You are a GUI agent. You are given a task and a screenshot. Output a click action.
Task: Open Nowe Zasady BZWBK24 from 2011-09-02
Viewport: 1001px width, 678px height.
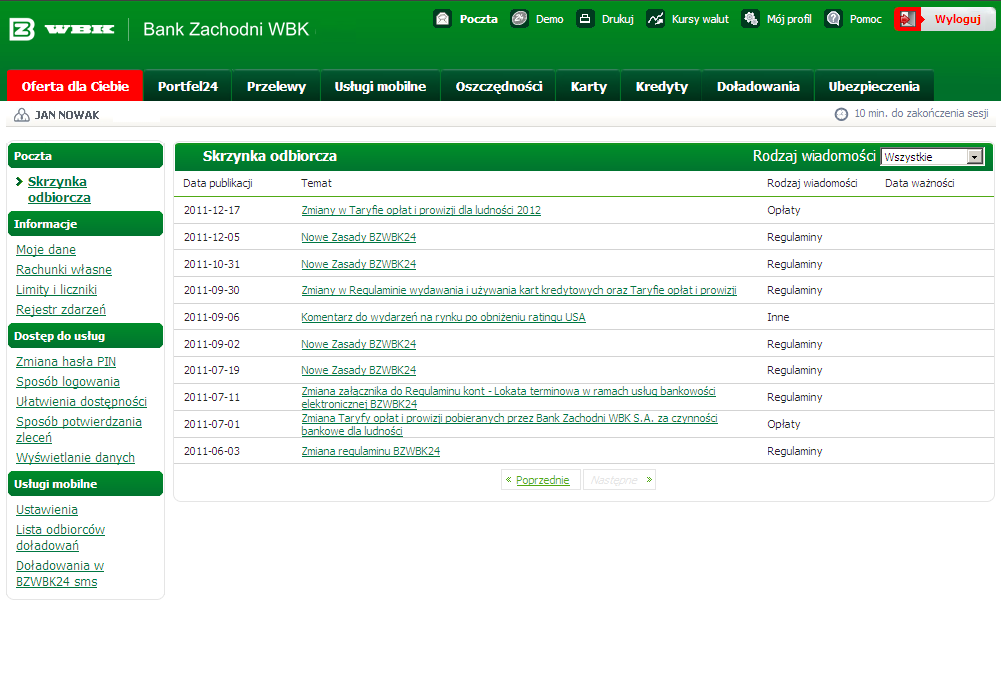point(358,344)
